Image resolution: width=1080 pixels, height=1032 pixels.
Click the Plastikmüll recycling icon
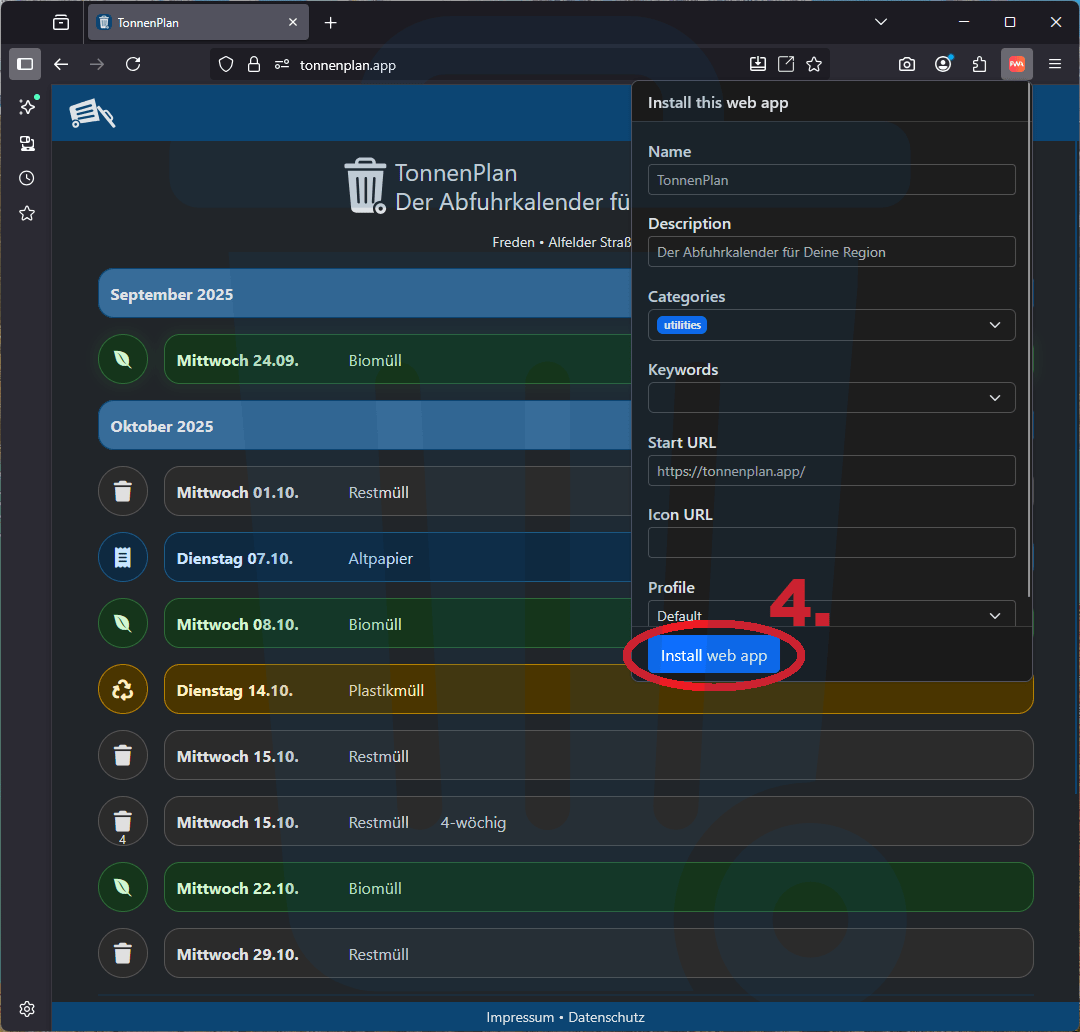(123, 690)
